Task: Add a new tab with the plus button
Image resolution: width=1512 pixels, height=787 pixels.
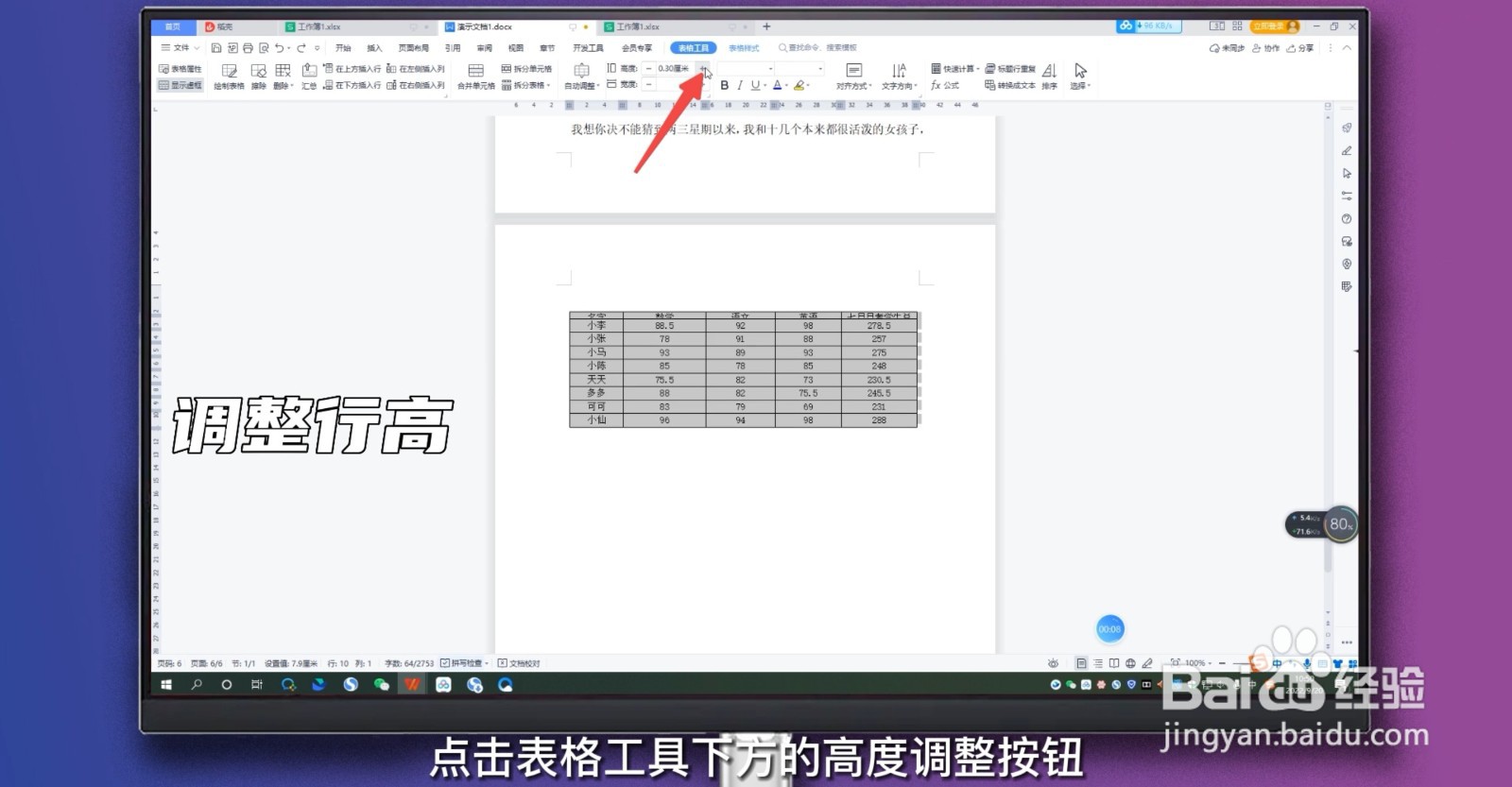Action: [766, 26]
